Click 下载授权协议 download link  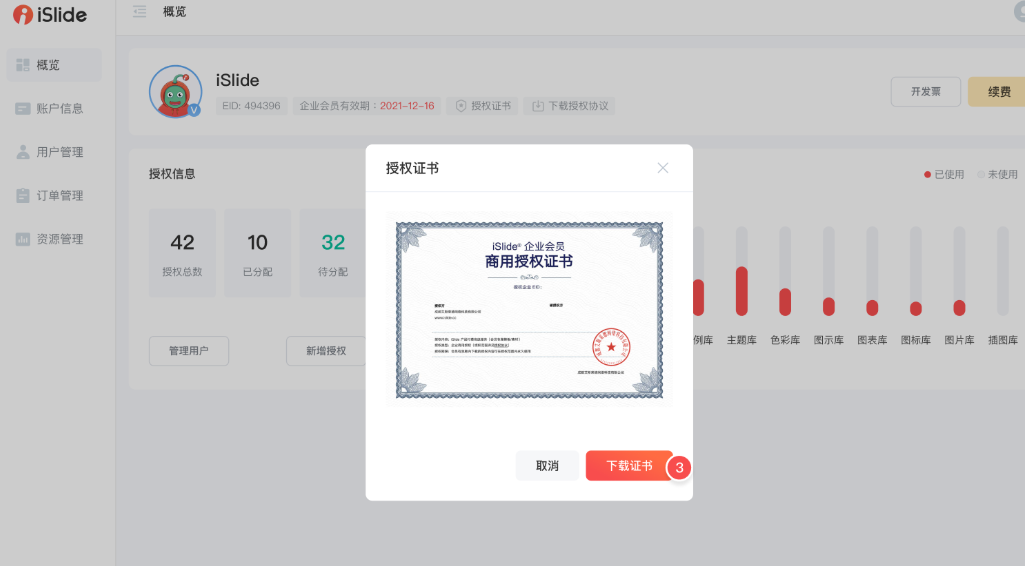click(x=569, y=106)
